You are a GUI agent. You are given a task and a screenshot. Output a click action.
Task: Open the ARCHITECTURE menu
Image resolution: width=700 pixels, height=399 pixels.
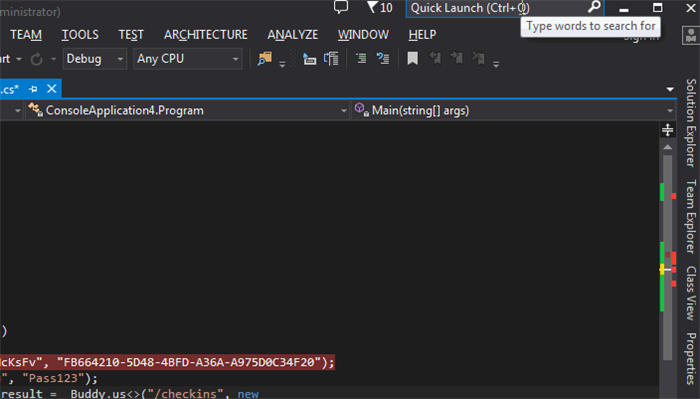(205, 35)
